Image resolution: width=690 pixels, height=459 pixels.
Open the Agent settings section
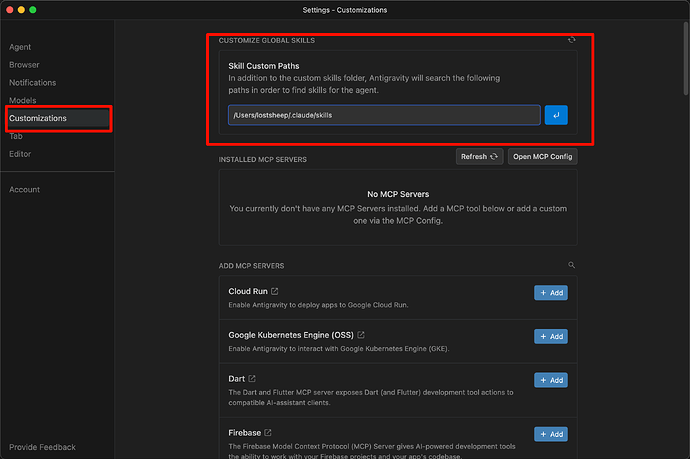(20, 47)
